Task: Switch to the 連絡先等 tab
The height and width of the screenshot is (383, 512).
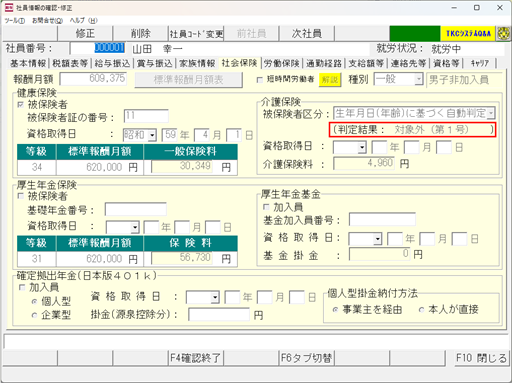Action: click(x=409, y=63)
